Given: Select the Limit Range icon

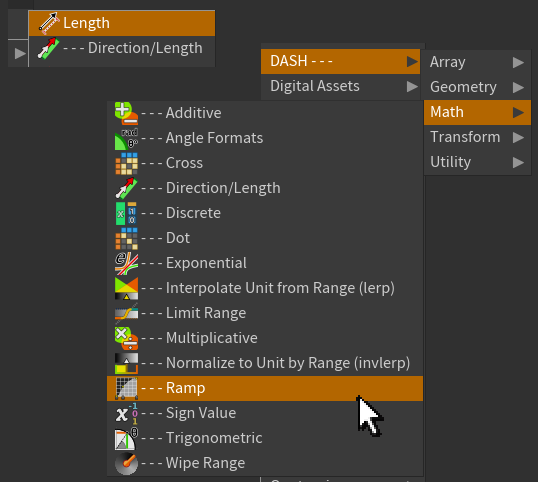Looking at the screenshot, I should click(126, 313).
